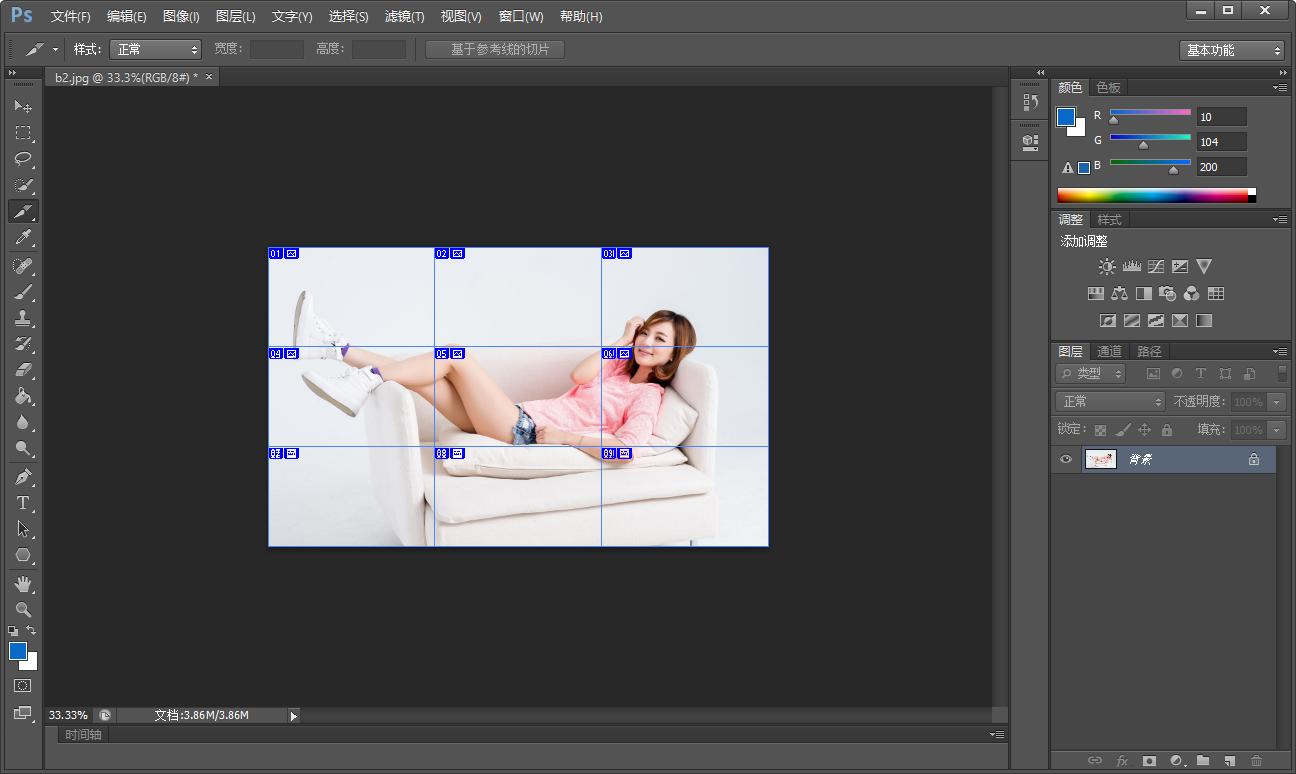The width and height of the screenshot is (1296, 774).
Task: Open the layer filter 类型 dropdown
Action: click(1091, 373)
